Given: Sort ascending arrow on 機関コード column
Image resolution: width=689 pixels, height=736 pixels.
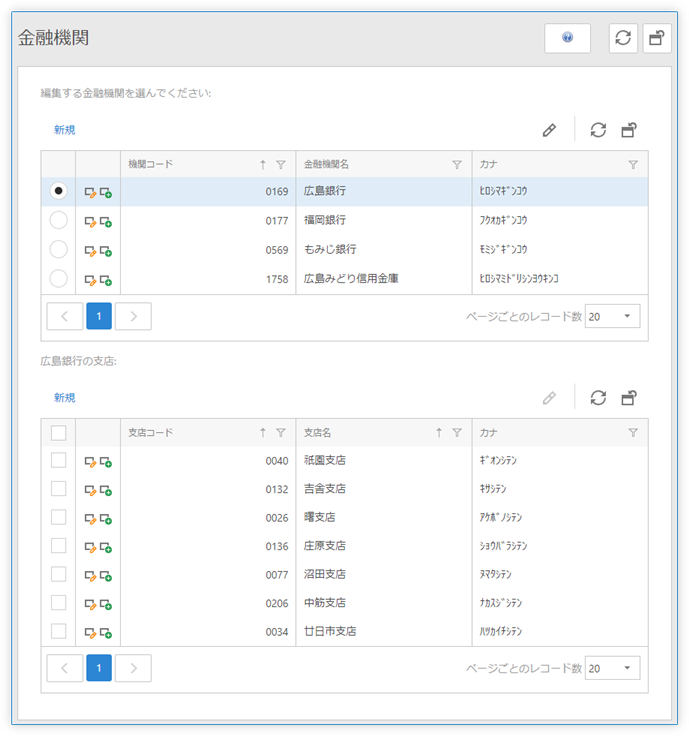Looking at the screenshot, I should 263,164.
